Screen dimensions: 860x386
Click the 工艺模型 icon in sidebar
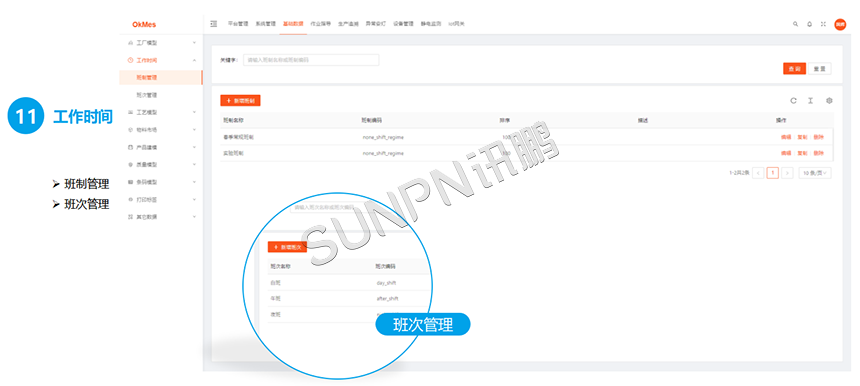130,112
